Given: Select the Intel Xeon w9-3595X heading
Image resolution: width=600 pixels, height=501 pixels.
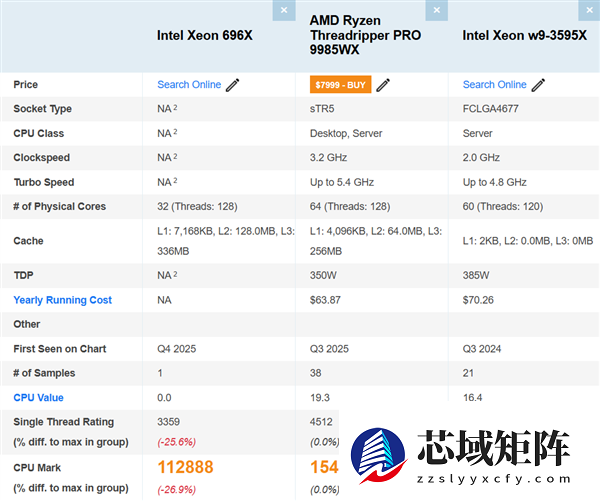Looking at the screenshot, I should tap(525, 35).
